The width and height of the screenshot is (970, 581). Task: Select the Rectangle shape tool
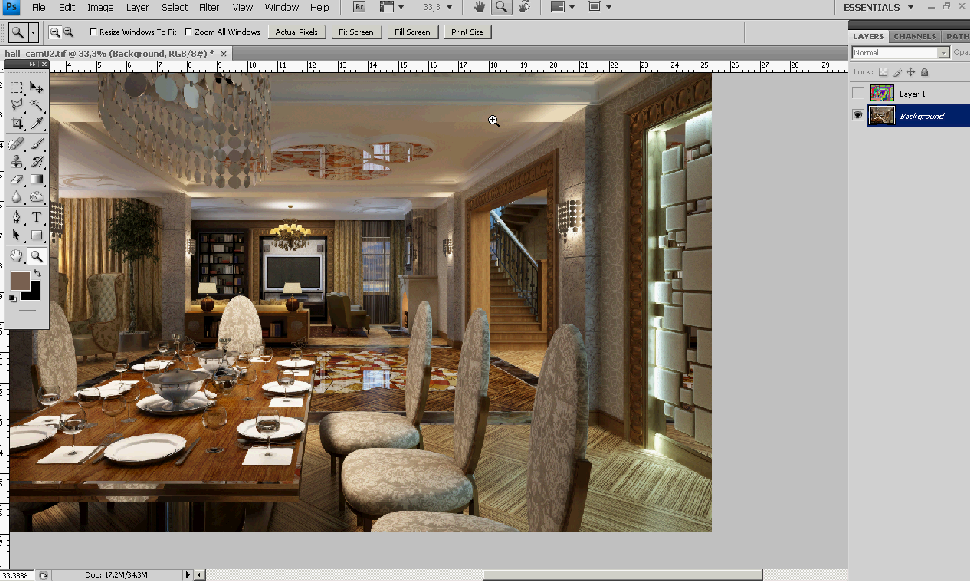point(36,235)
